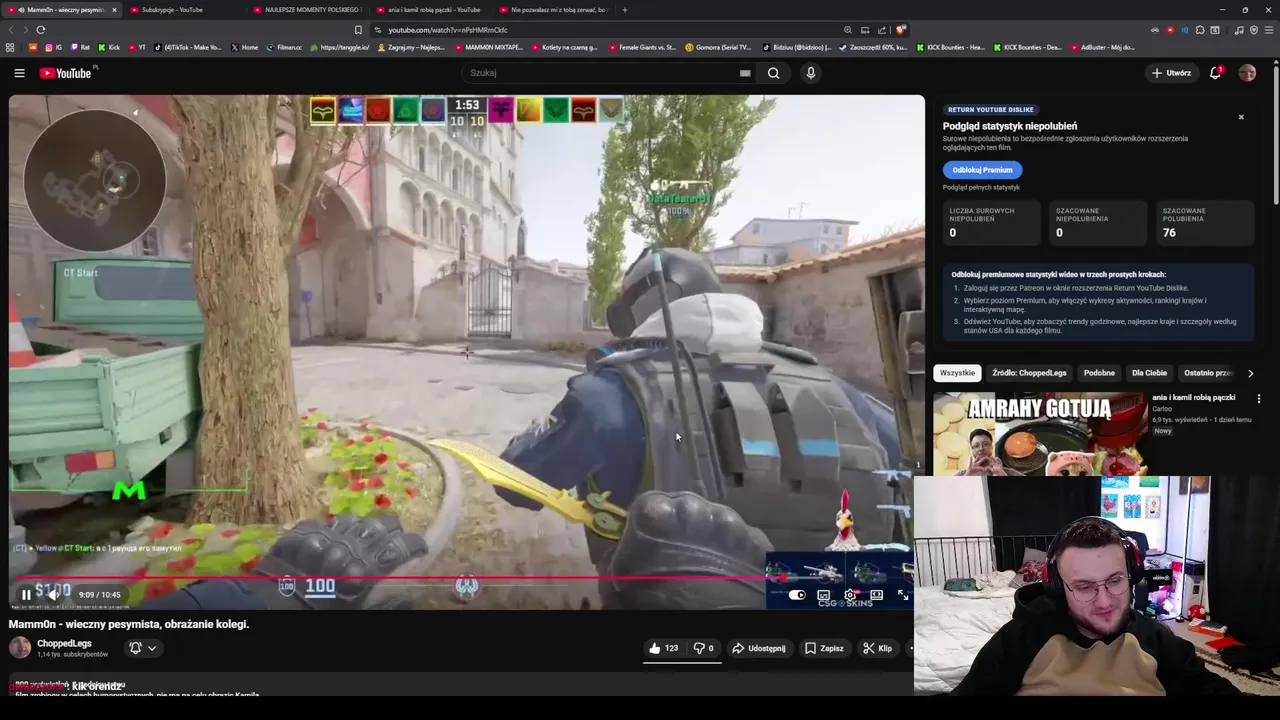Toggle the autoplay switch in player
This screenshot has height=720, width=1280.
click(796, 595)
